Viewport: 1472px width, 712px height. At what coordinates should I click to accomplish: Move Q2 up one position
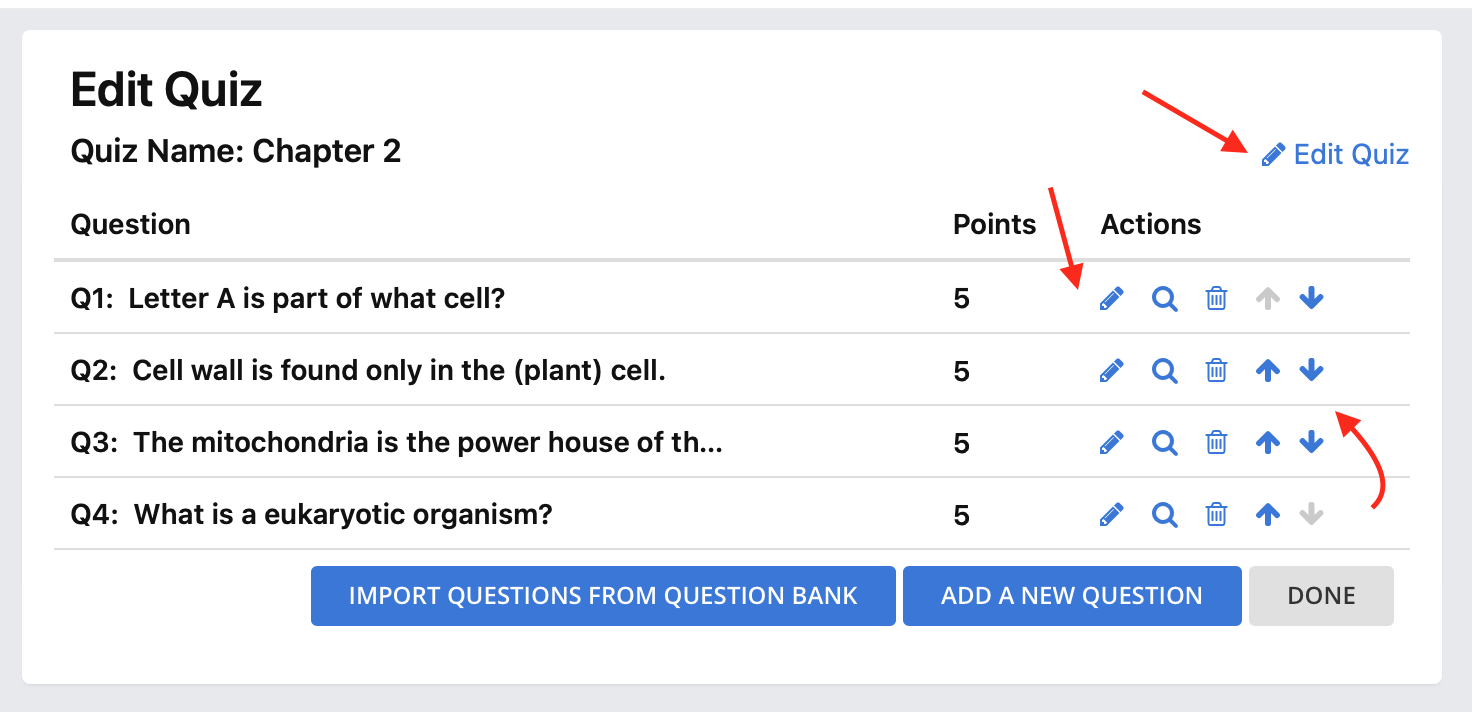[x=1267, y=370]
